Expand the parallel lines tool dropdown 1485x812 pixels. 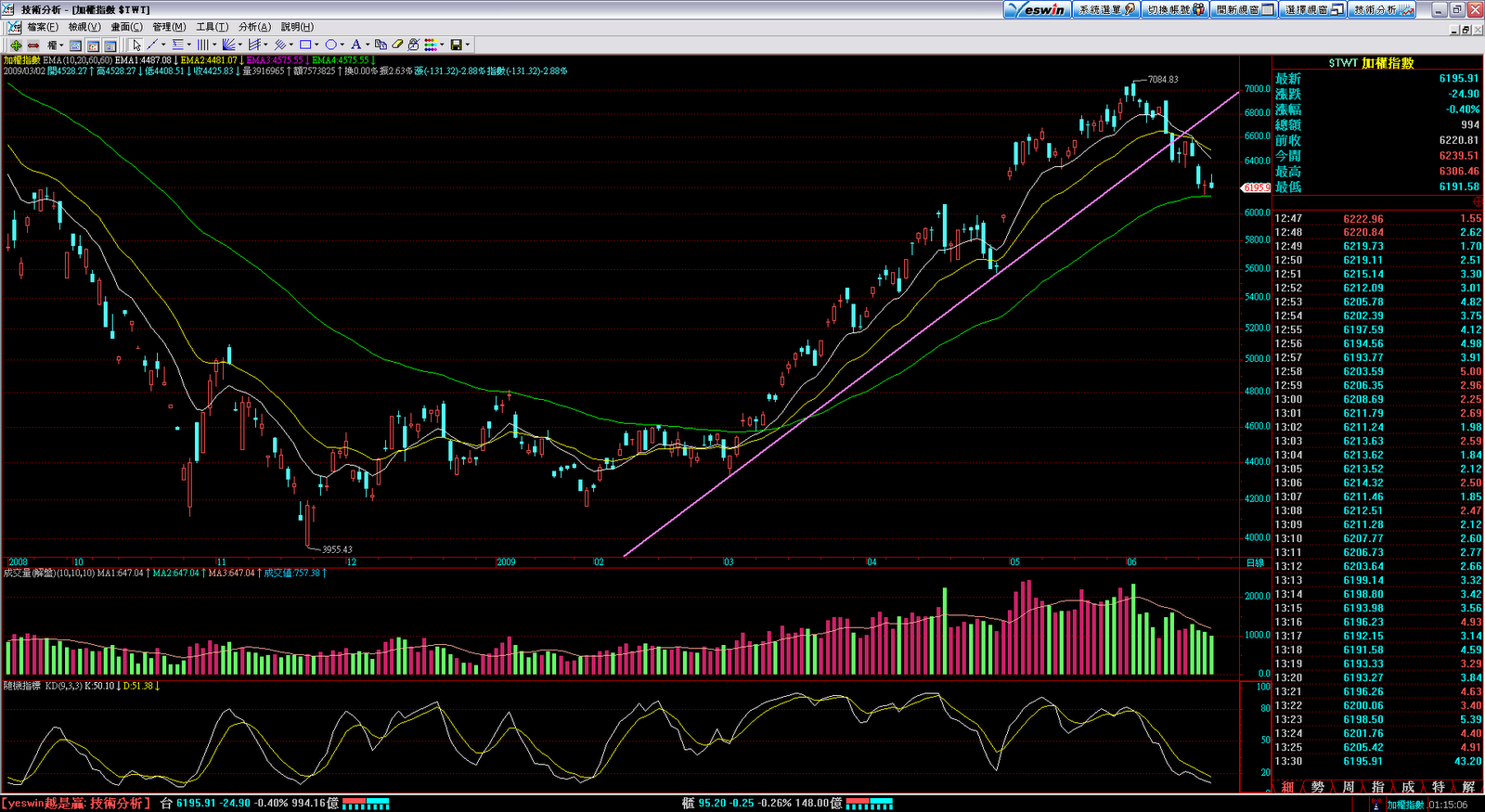pyautogui.click(x=291, y=45)
